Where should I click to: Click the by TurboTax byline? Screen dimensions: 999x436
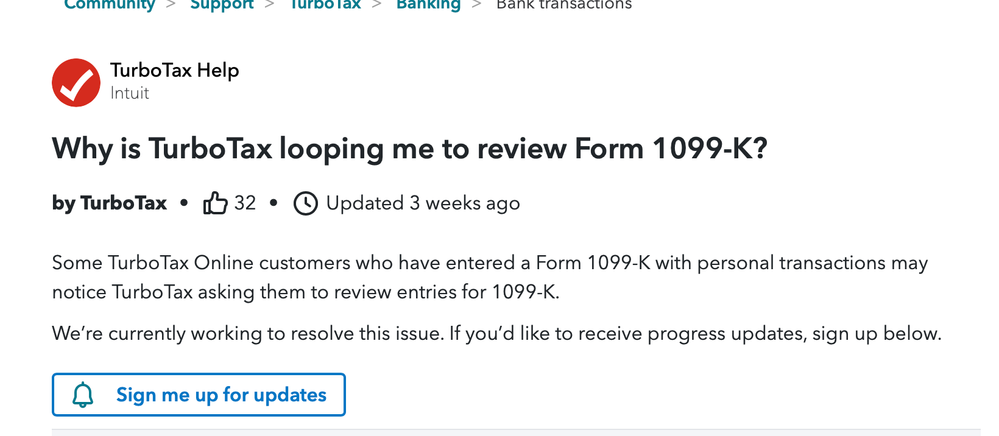pos(110,203)
